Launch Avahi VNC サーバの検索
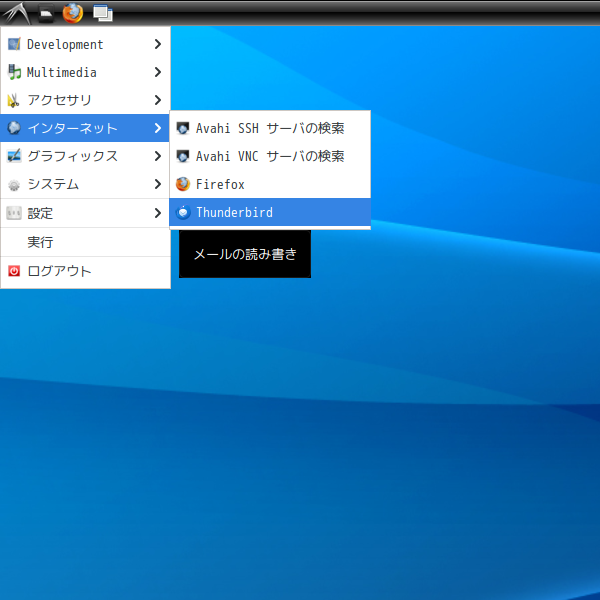600x600 pixels. click(270, 156)
